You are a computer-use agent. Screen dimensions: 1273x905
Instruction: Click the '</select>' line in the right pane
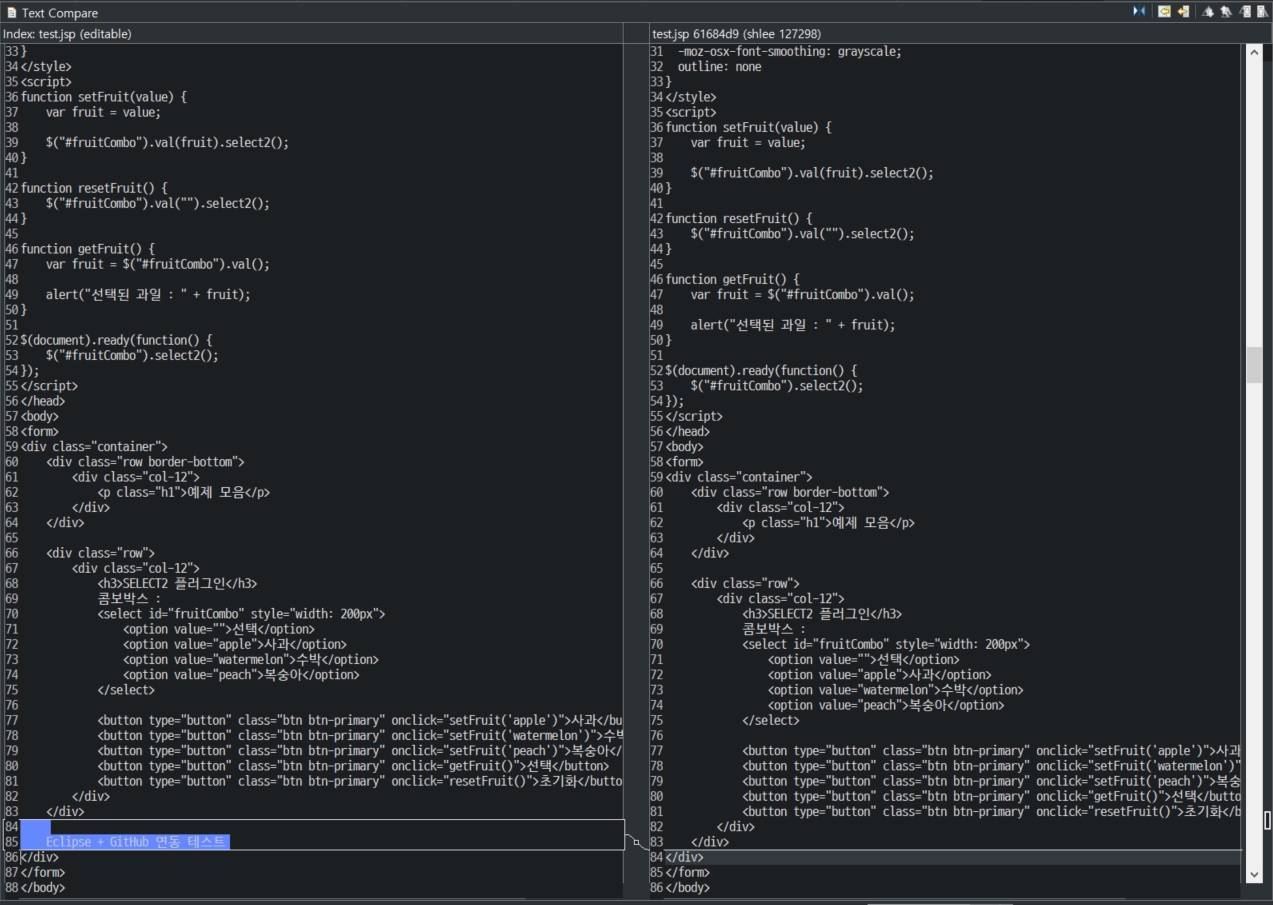(771, 720)
